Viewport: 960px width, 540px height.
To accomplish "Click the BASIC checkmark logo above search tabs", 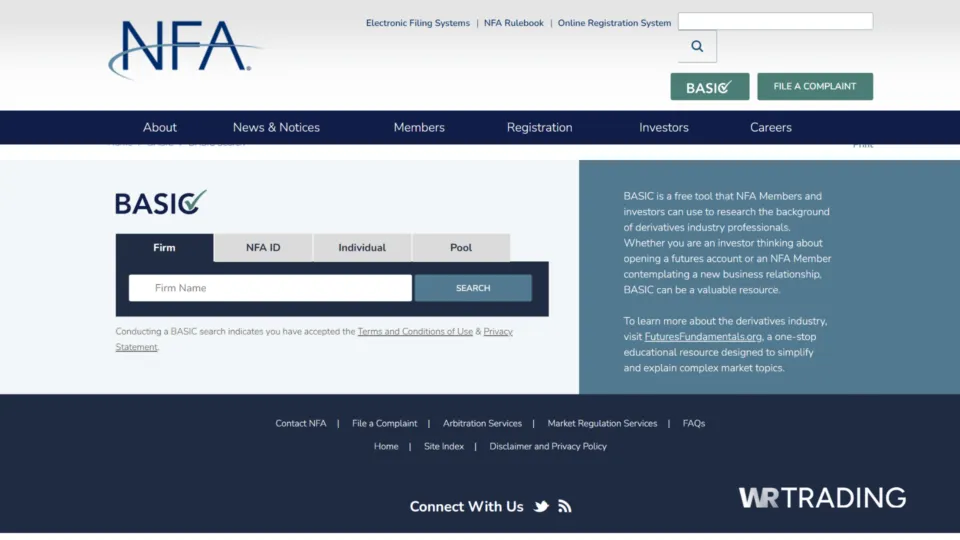I will tap(161, 203).
